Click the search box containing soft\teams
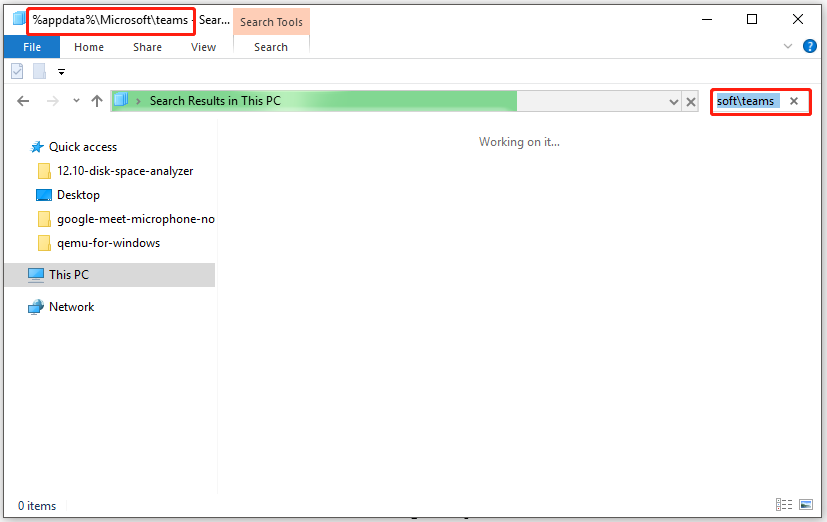The height and width of the screenshot is (522, 827). pyautogui.click(x=748, y=101)
